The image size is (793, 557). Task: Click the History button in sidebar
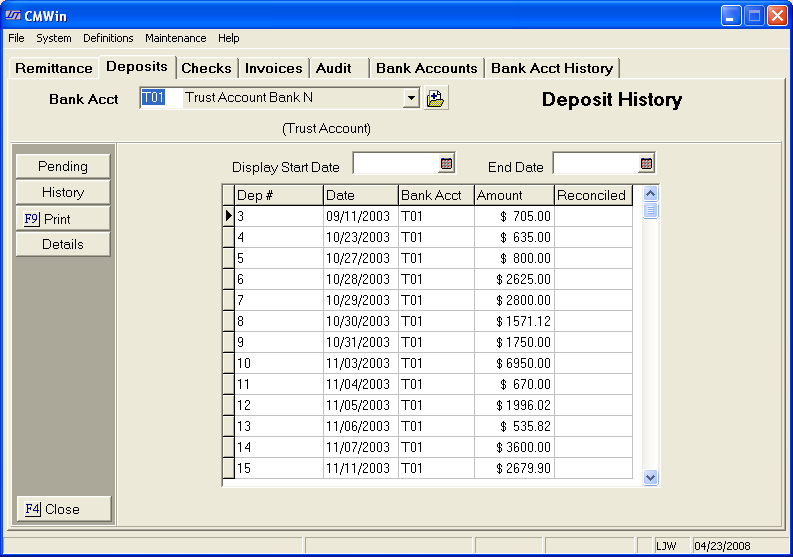pyautogui.click(x=63, y=192)
